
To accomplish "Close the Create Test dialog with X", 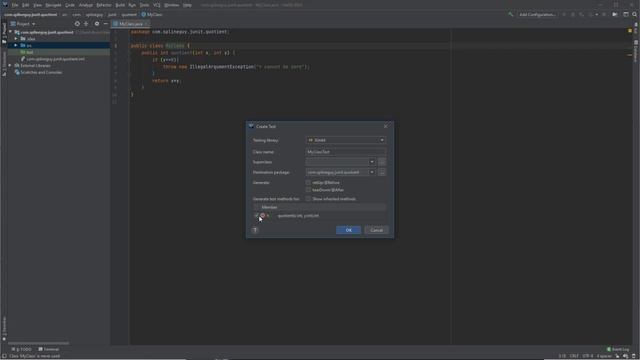I will (x=386, y=127).
